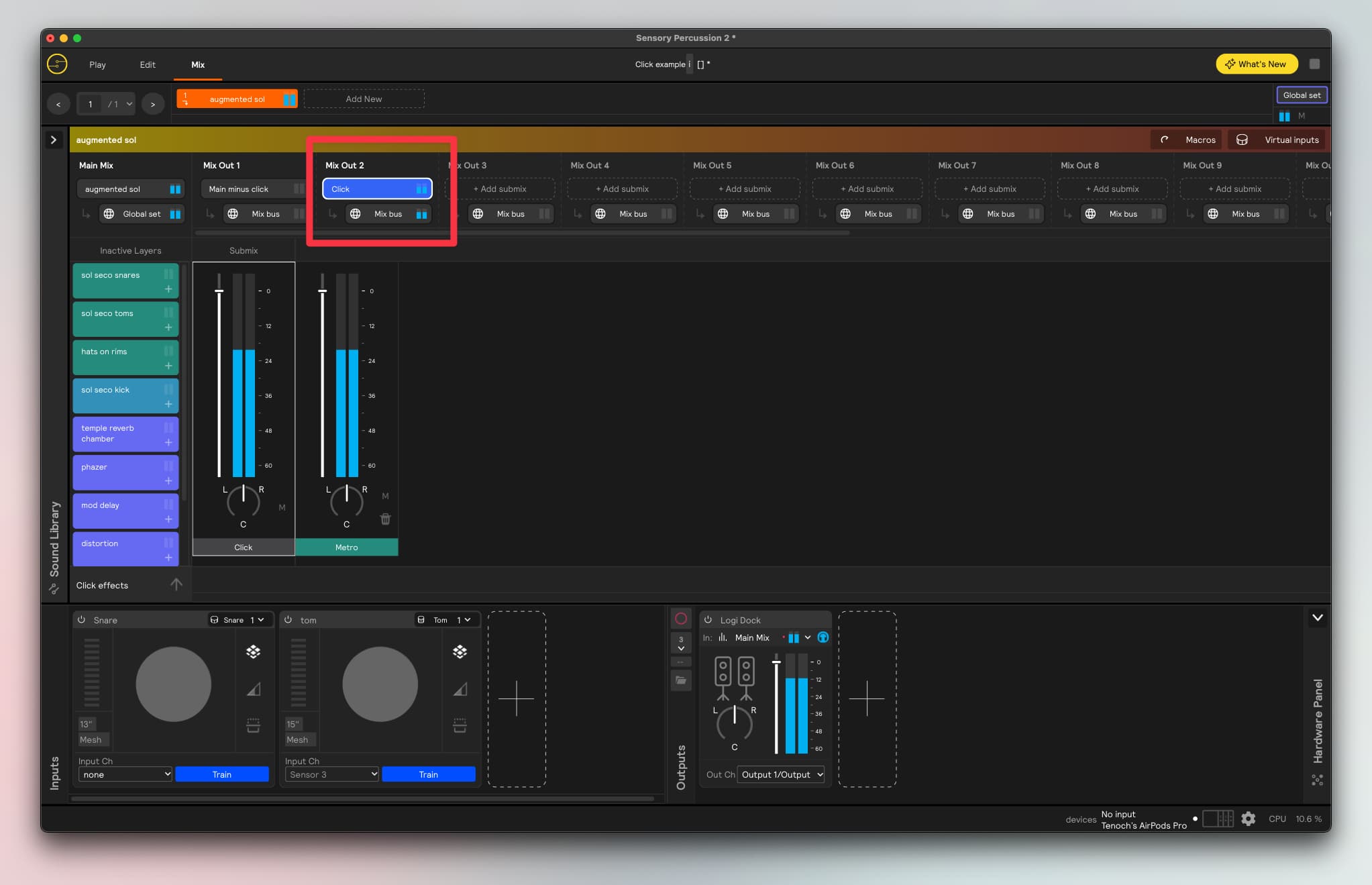Screen dimensions: 1372x885
Task: Toggle the M mute under Global set
Action: pyautogui.click(x=1302, y=115)
